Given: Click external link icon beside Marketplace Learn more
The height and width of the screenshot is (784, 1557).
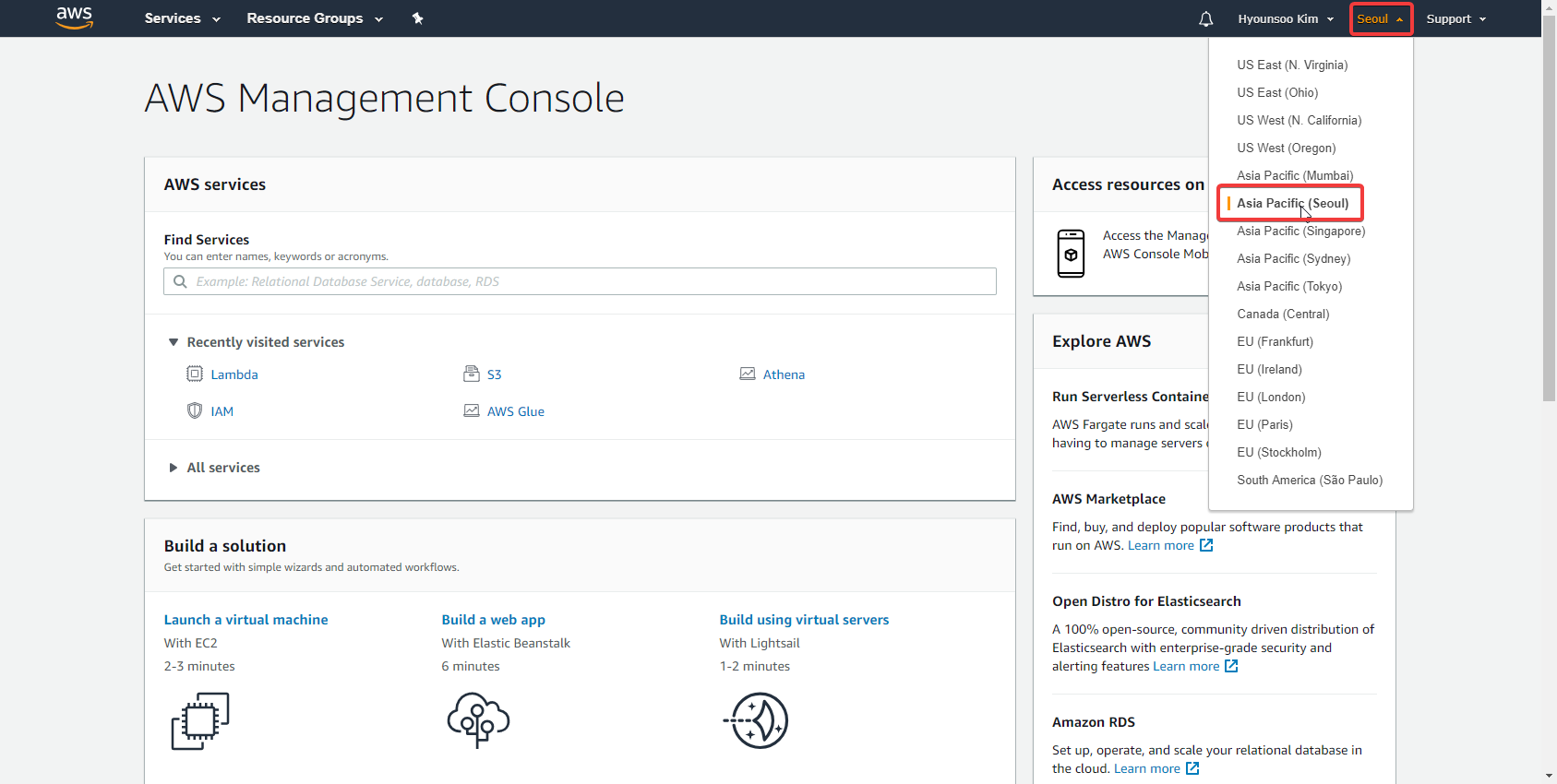Looking at the screenshot, I should 1206,545.
